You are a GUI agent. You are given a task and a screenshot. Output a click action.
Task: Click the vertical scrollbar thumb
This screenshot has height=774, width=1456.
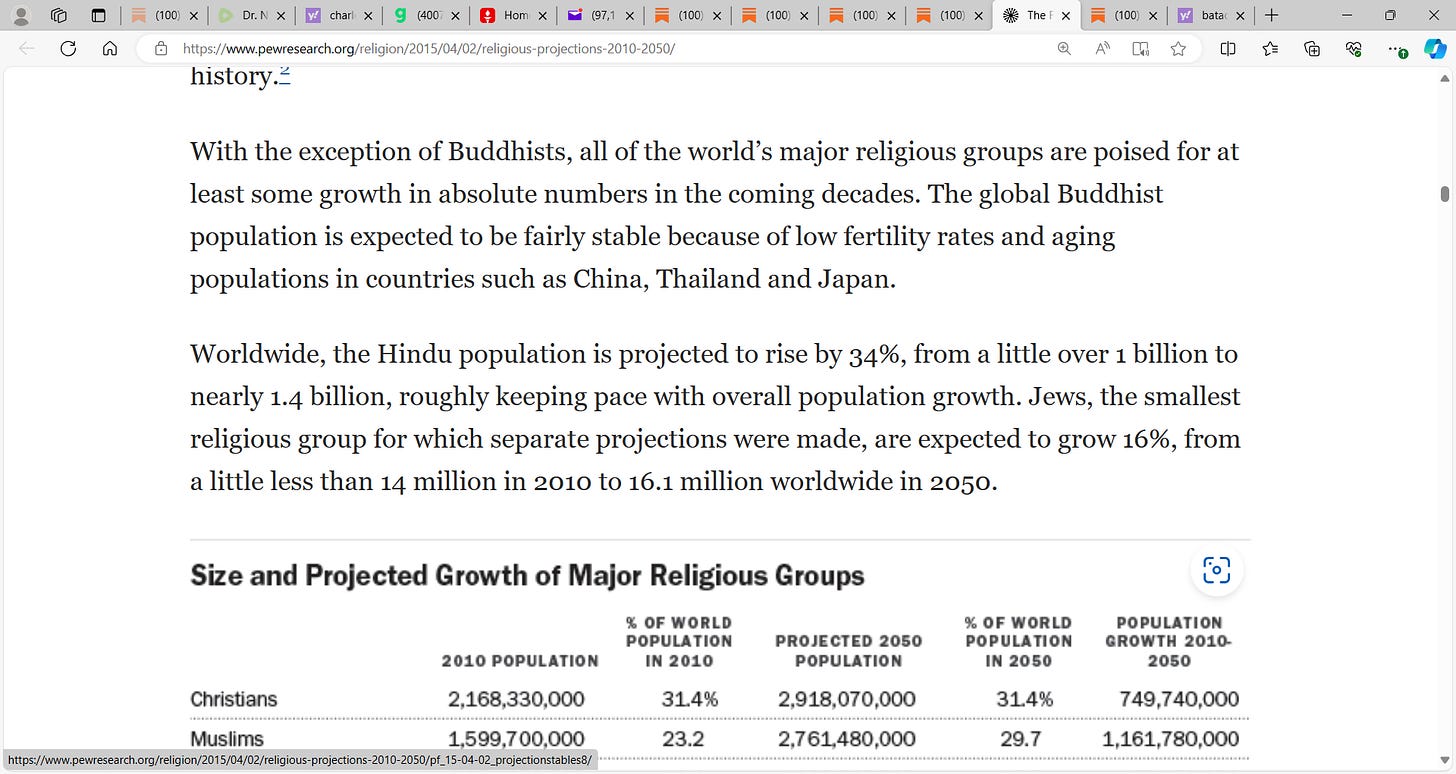tap(1445, 193)
